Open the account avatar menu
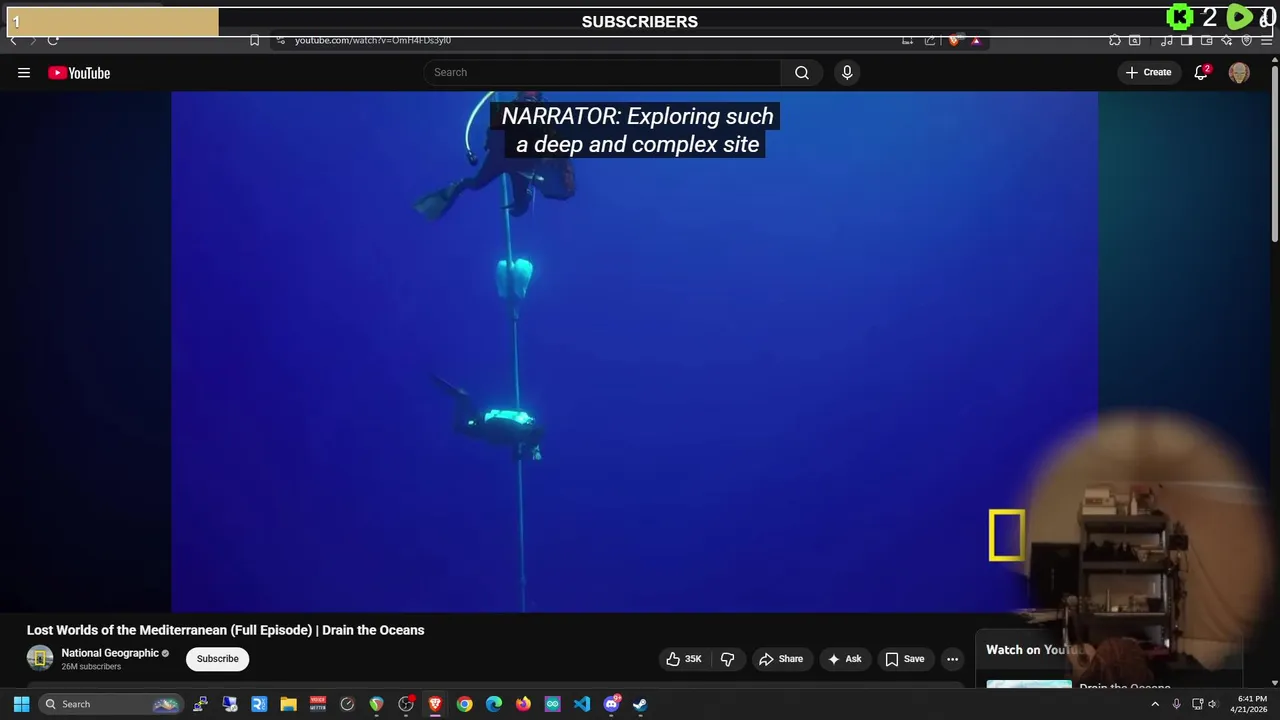The width and height of the screenshot is (1280, 720). (1239, 73)
